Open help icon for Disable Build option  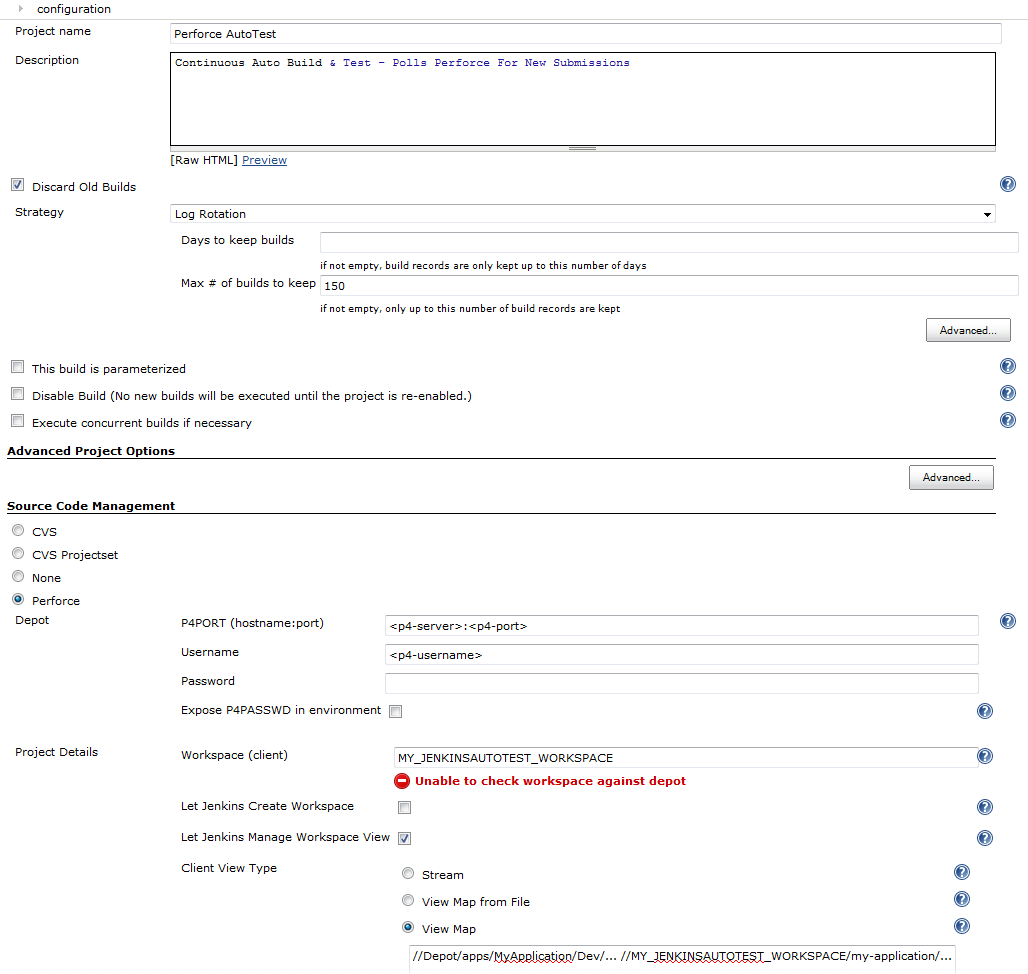1008,393
